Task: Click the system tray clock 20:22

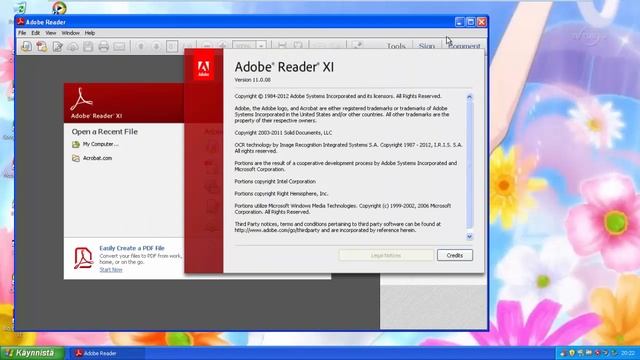Action: tap(628, 353)
